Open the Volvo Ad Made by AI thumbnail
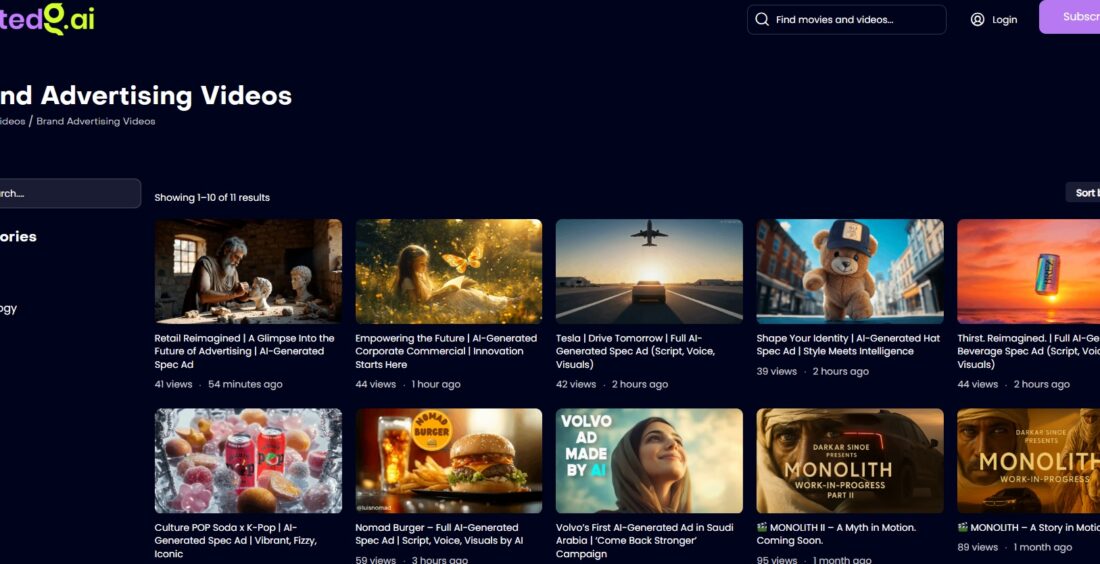 [649, 460]
